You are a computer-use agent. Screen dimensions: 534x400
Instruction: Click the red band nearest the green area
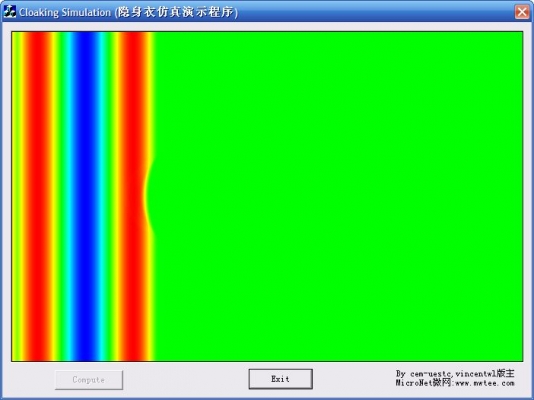pos(133,196)
